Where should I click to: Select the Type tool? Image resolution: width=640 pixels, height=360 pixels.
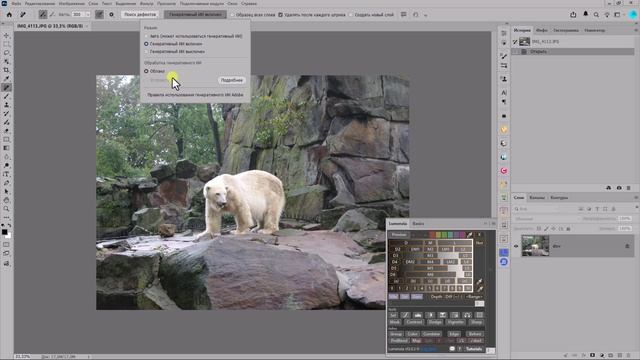tap(6, 174)
